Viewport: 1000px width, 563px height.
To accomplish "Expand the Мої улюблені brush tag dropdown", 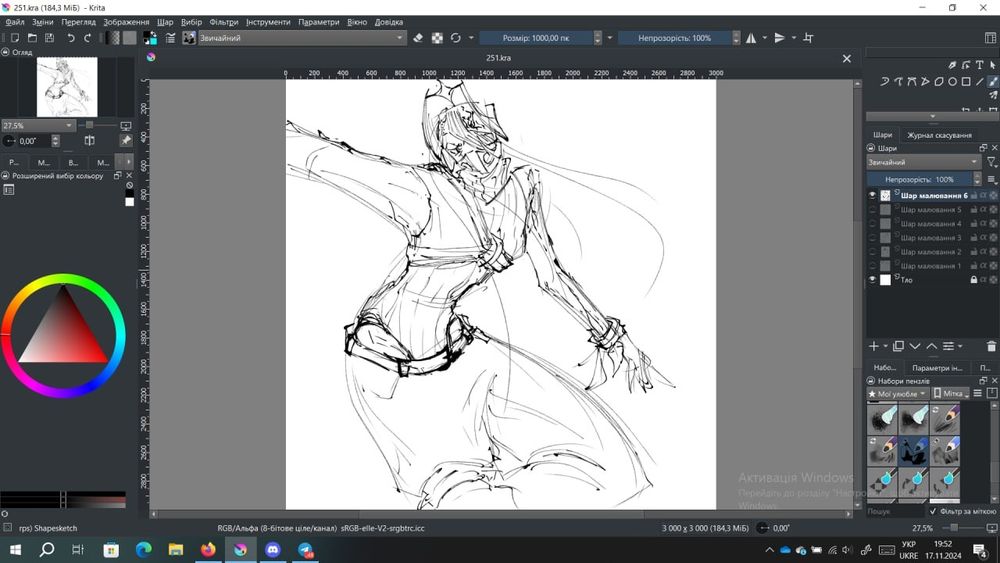I will click(897, 394).
